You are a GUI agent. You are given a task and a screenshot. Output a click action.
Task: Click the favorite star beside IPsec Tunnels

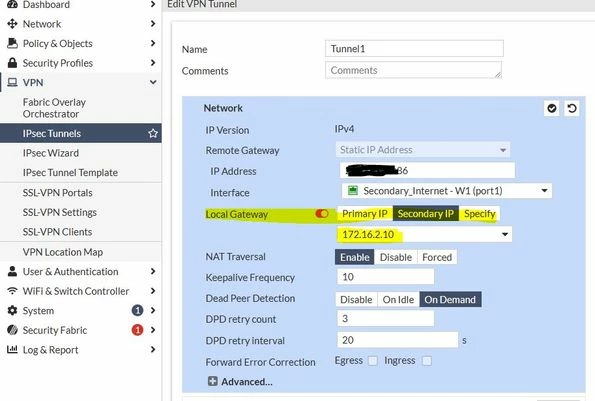[x=153, y=134]
